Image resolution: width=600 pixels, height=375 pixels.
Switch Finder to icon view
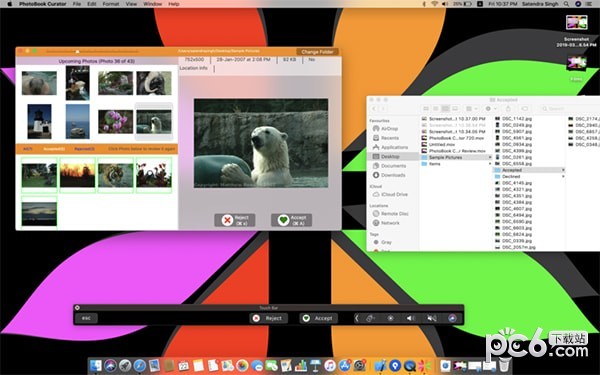pyautogui.click(x=426, y=109)
